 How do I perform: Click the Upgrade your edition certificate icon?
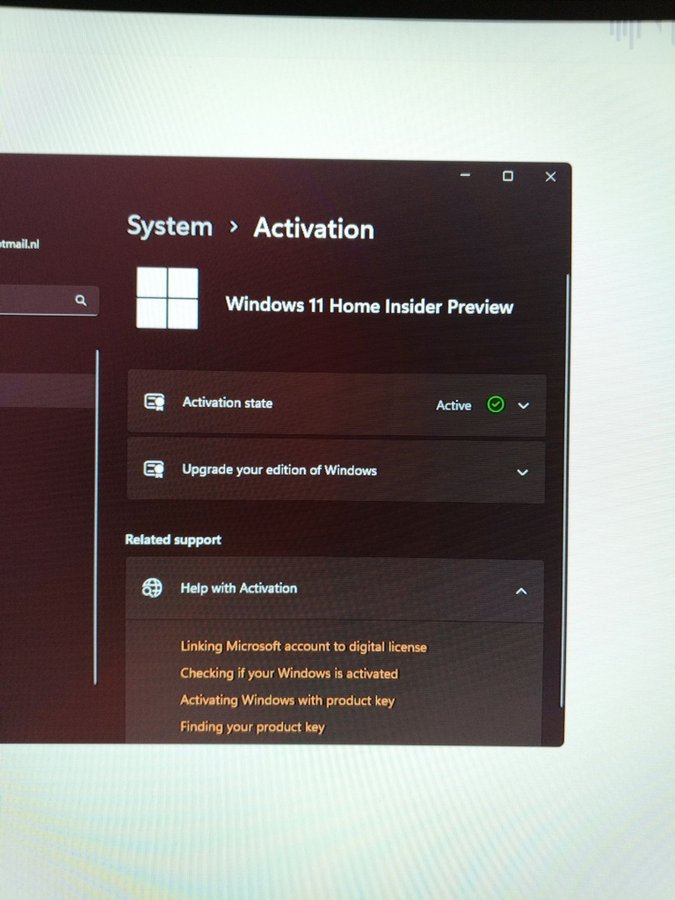[x=154, y=470]
